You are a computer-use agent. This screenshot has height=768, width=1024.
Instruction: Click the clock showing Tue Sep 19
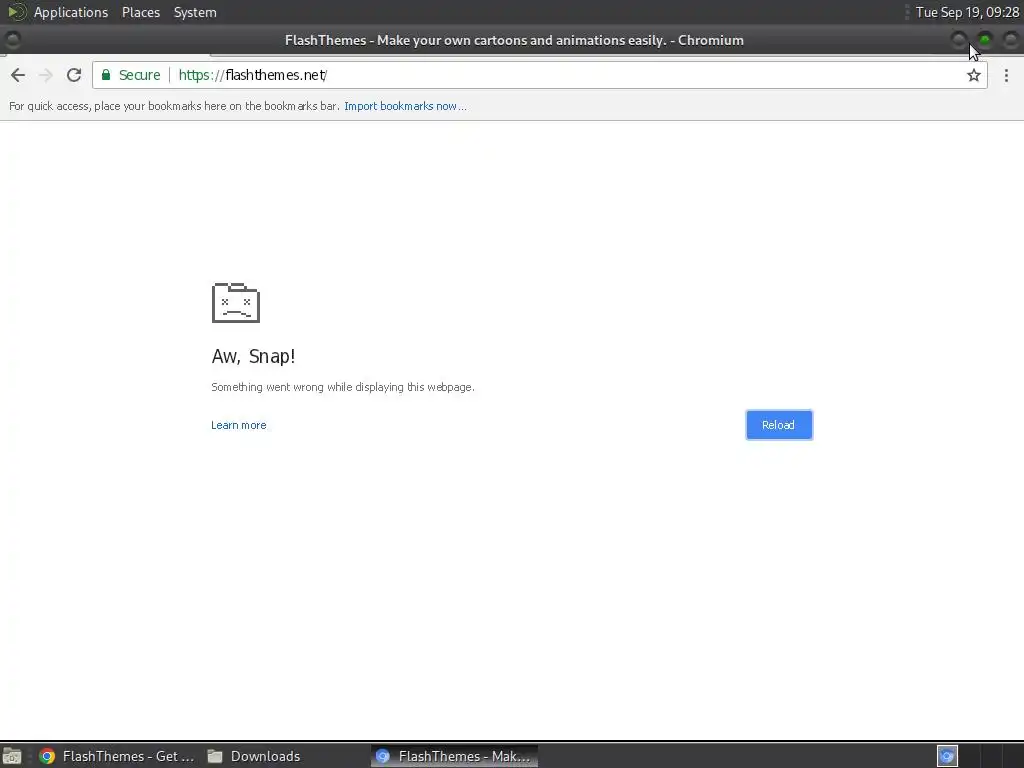point(967,12)
